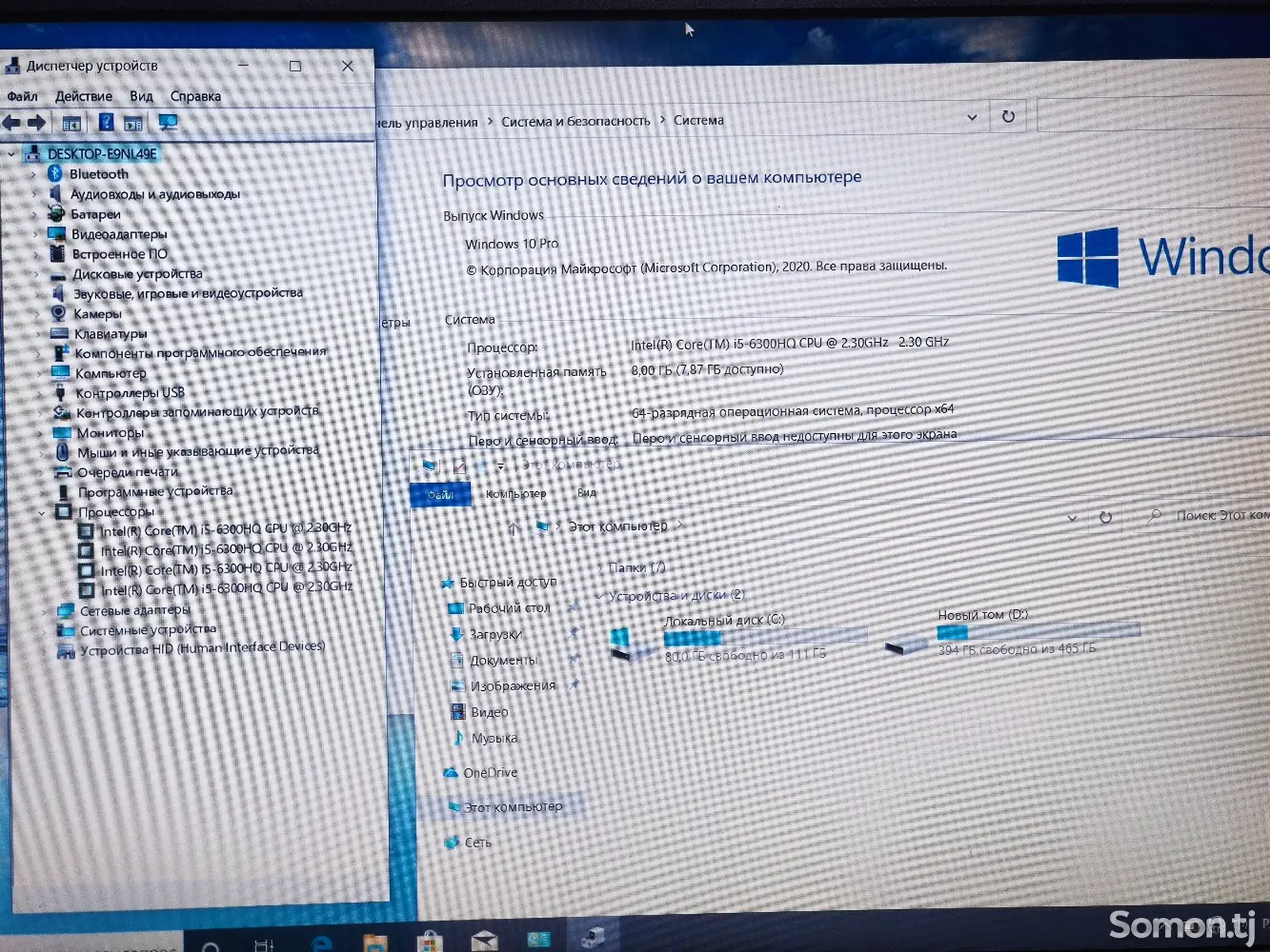
Task: Click the refresh icon in Система address bar
Action: point(1008,117)
